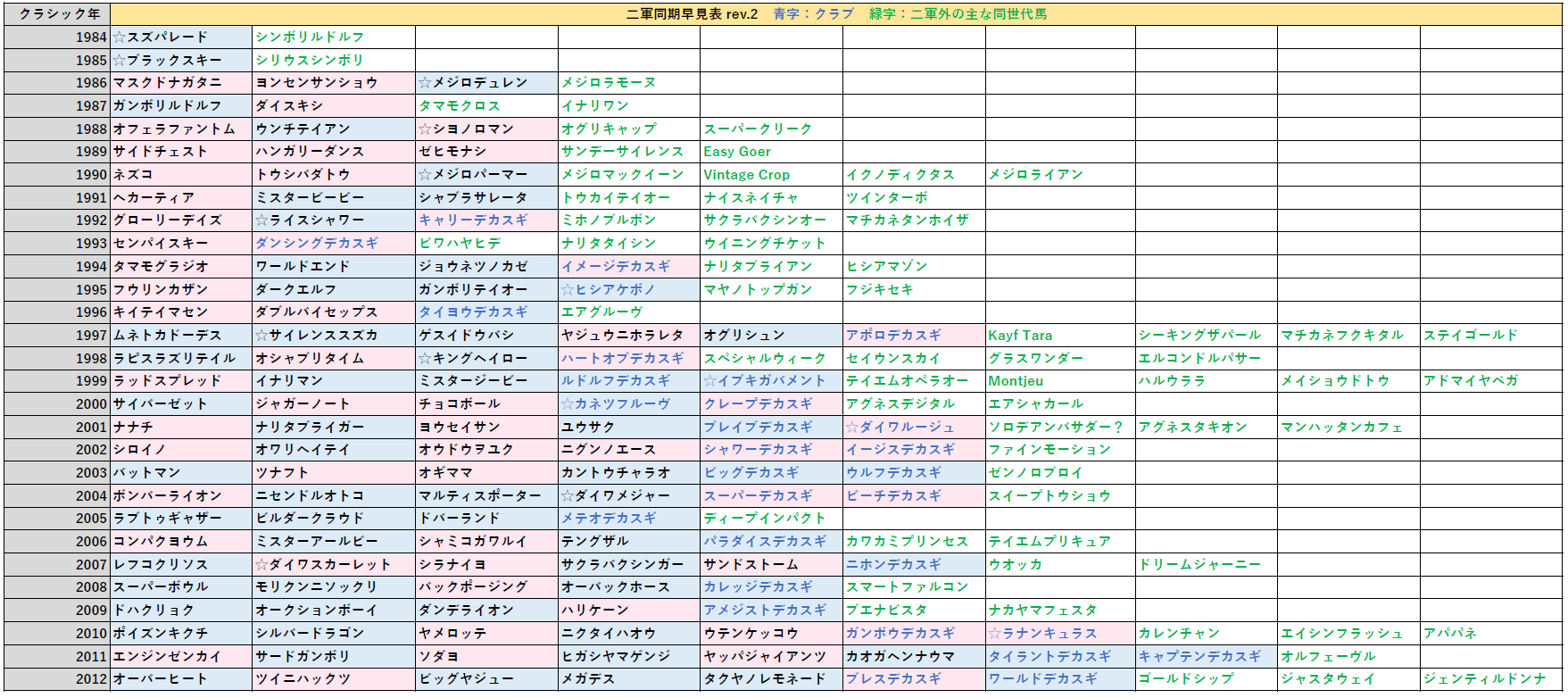
Task: Select the ドリームジャーニー cell
Action: [x=1206, y=564]
